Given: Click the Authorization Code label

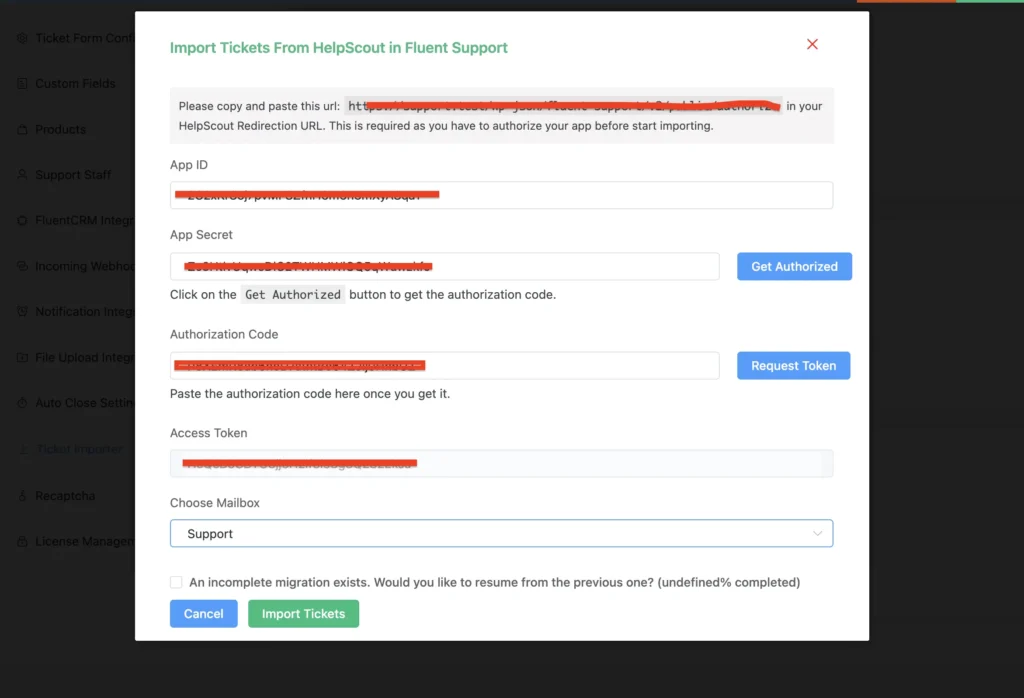Looking at the screenshot, I should pyautogui.click(x=224, y=334).
